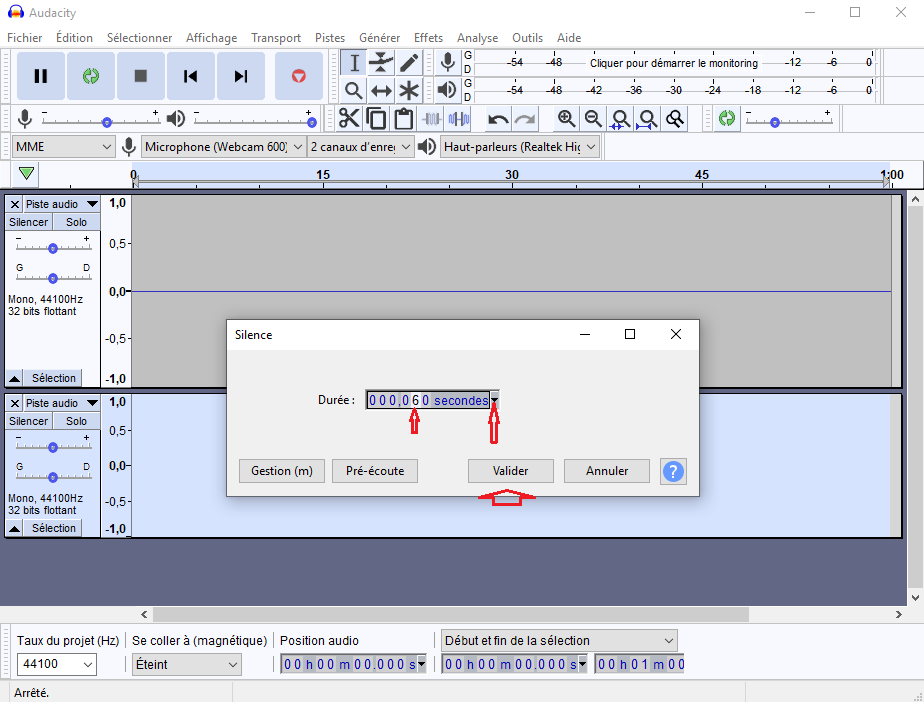Toggle Silencer on the first audio track
This screenshot has width=924, height=702.
(x=29, y=222)
